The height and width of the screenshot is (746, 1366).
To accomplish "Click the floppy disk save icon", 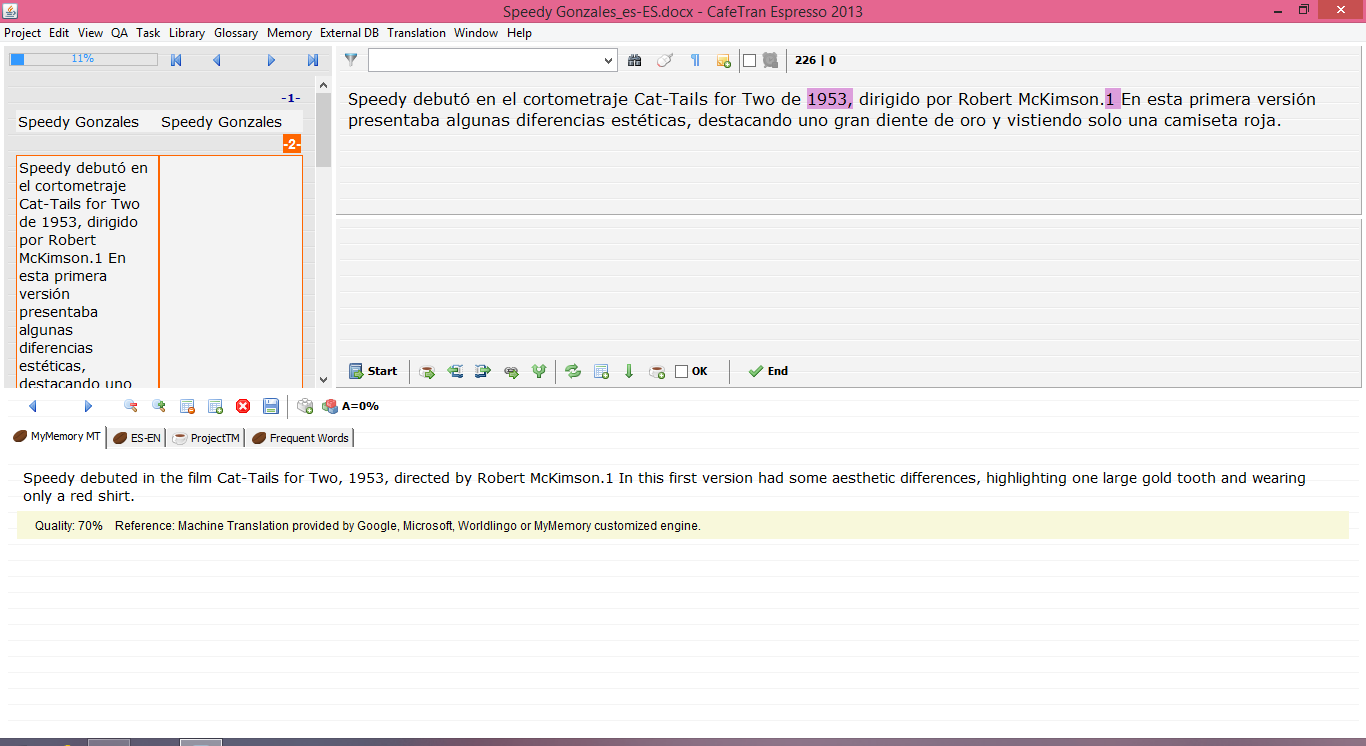I will (x=271, y=406).
